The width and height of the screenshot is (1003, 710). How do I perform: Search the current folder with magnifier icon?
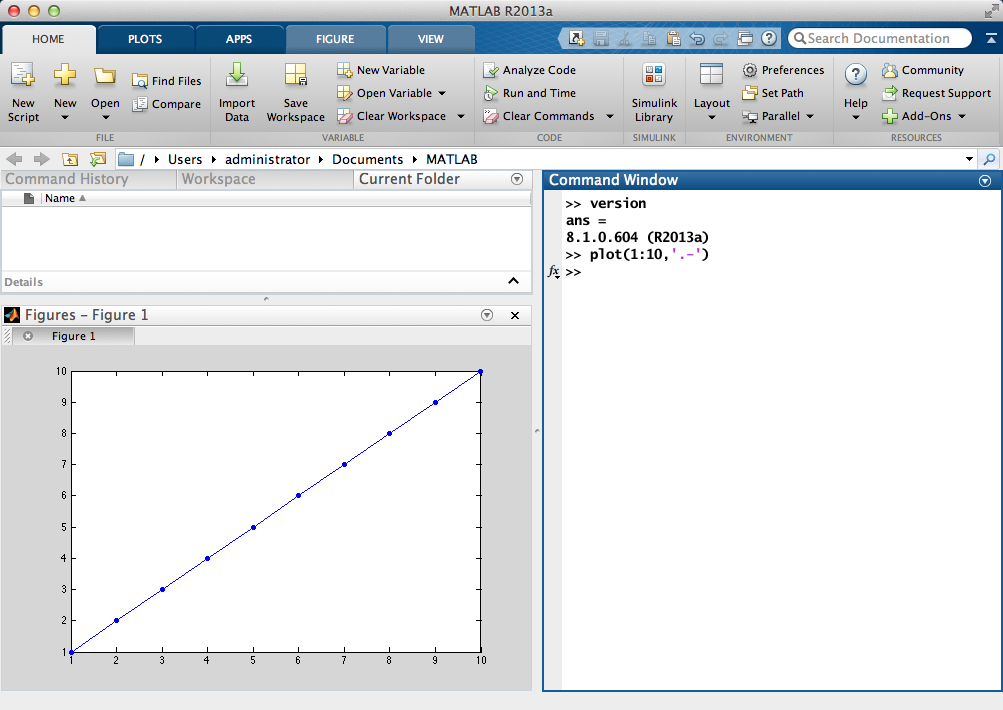[x=990, y=159]
